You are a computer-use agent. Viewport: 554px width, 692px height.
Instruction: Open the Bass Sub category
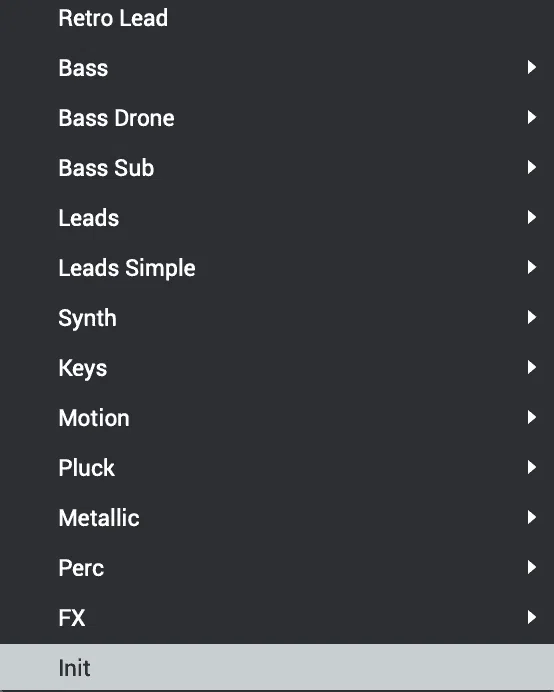277,168
